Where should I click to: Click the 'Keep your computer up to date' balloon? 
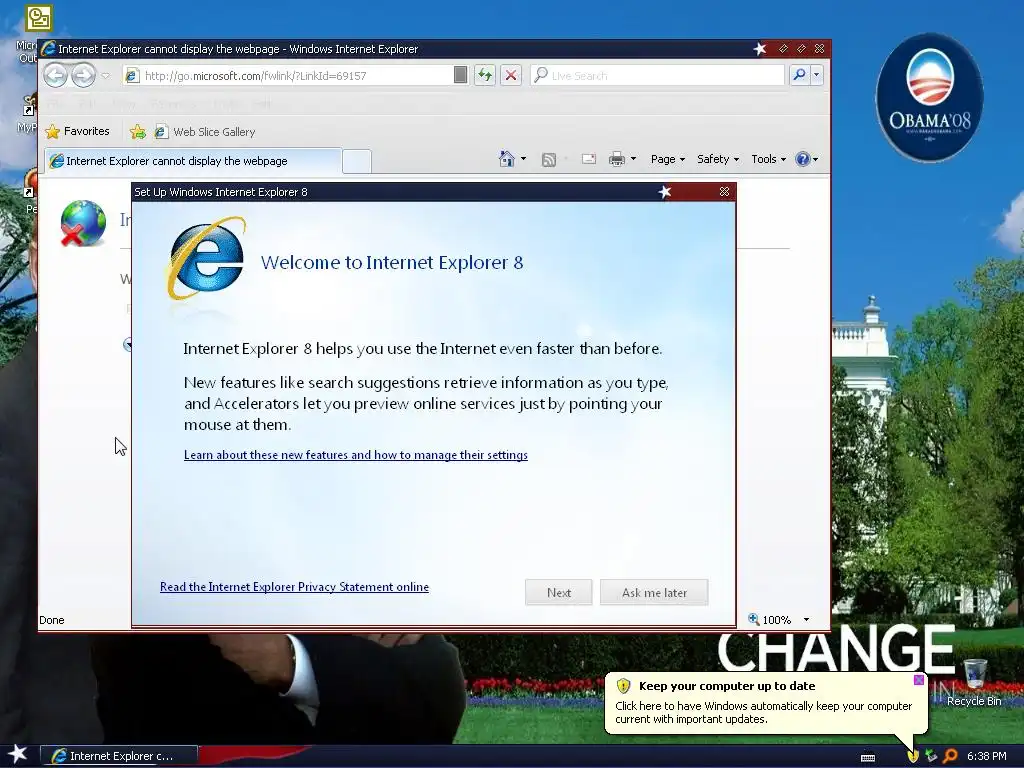[x=765, y=703]
